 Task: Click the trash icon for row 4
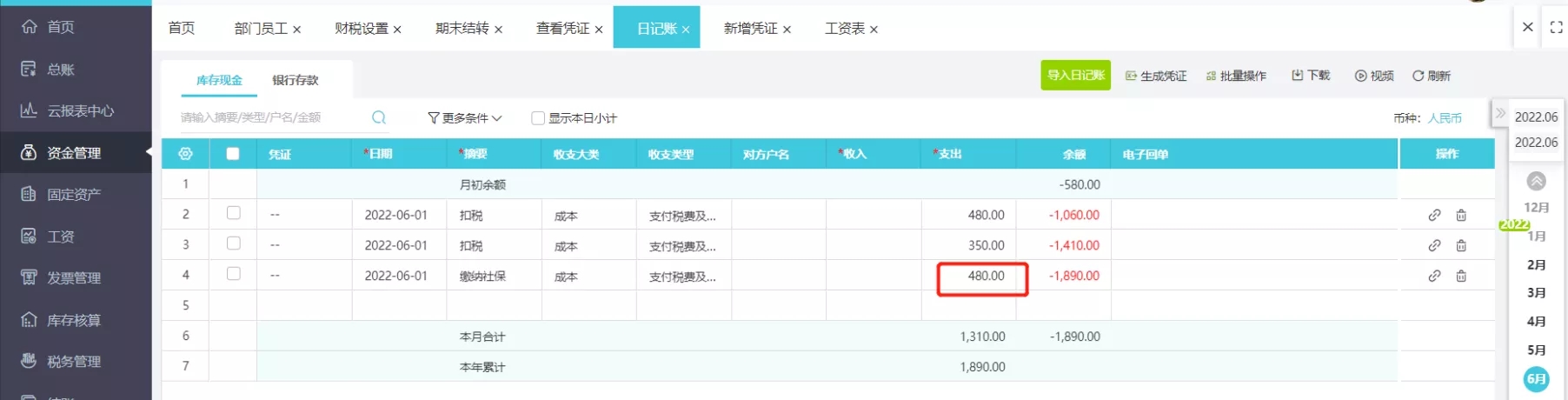click(1461, 276)
